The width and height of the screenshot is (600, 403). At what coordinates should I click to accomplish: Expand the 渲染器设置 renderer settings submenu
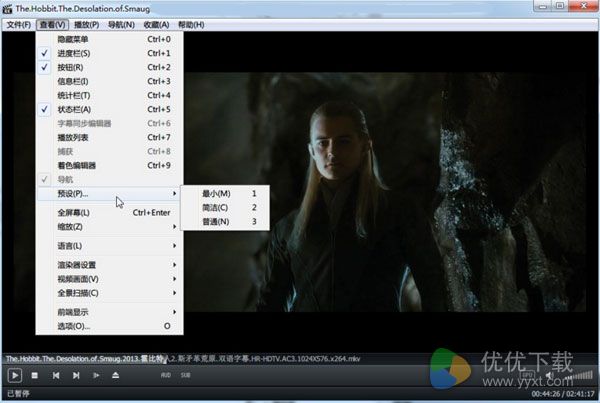(109, 265)
